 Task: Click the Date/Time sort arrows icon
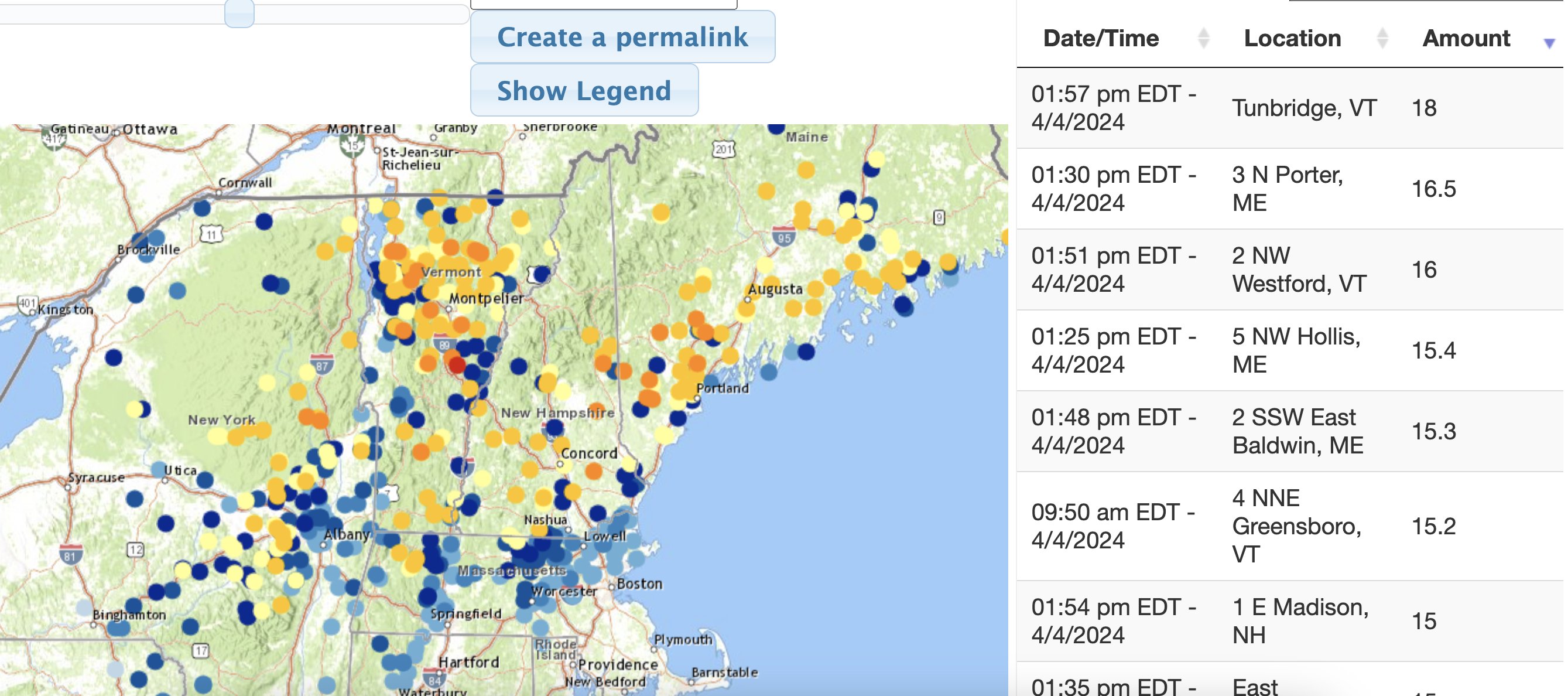point(1203,38)
